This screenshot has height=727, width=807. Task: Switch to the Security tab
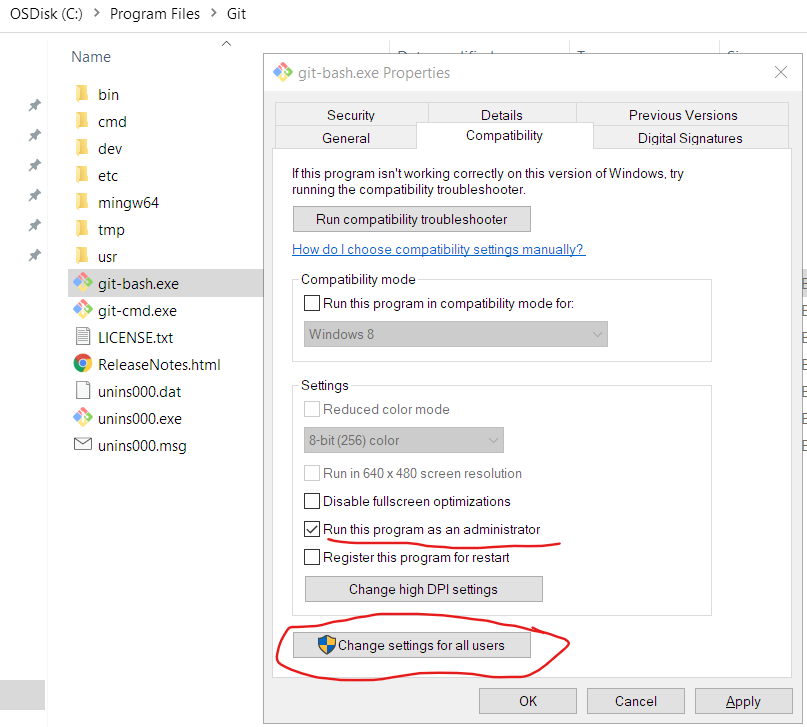pos(351,115)
